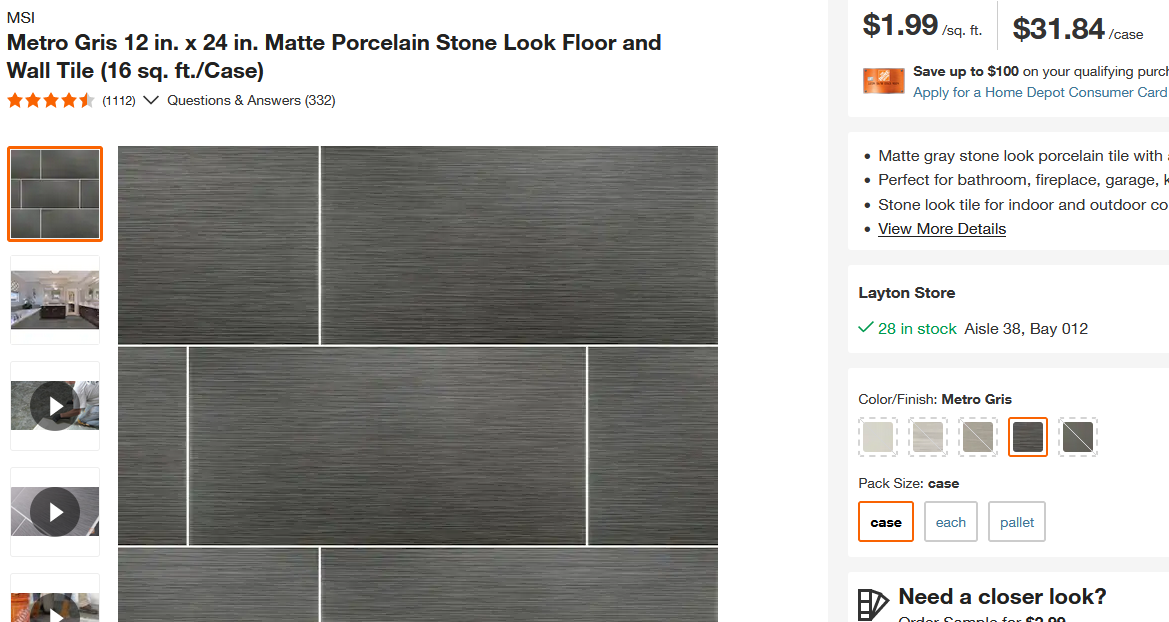Play the partially visible bottom video thumbnail
Image resolution: width=1169 pixels, height=622 pixels.
coord(55,607)
